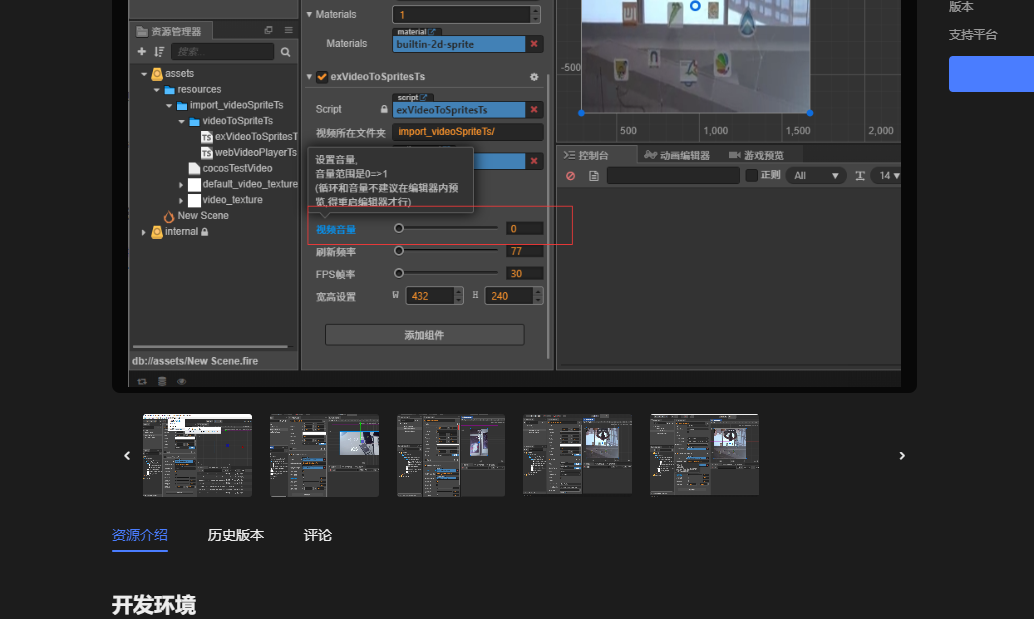This screenshot has width=1034, height=619.
Task: Click the add asset plus icon
Action: (141, 51)
